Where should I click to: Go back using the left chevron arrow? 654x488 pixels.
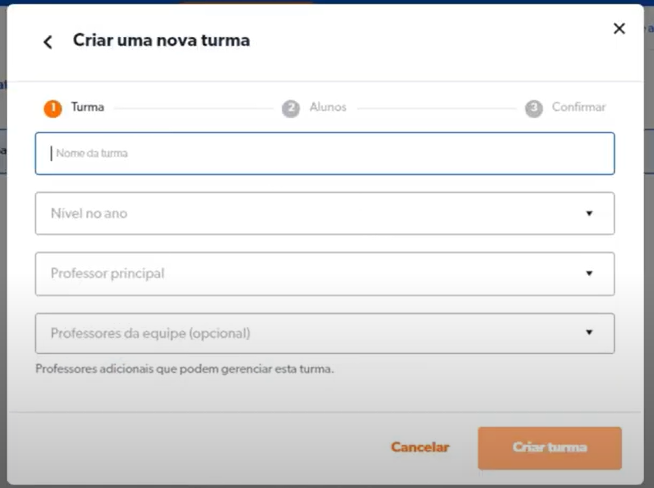[47, 42]
